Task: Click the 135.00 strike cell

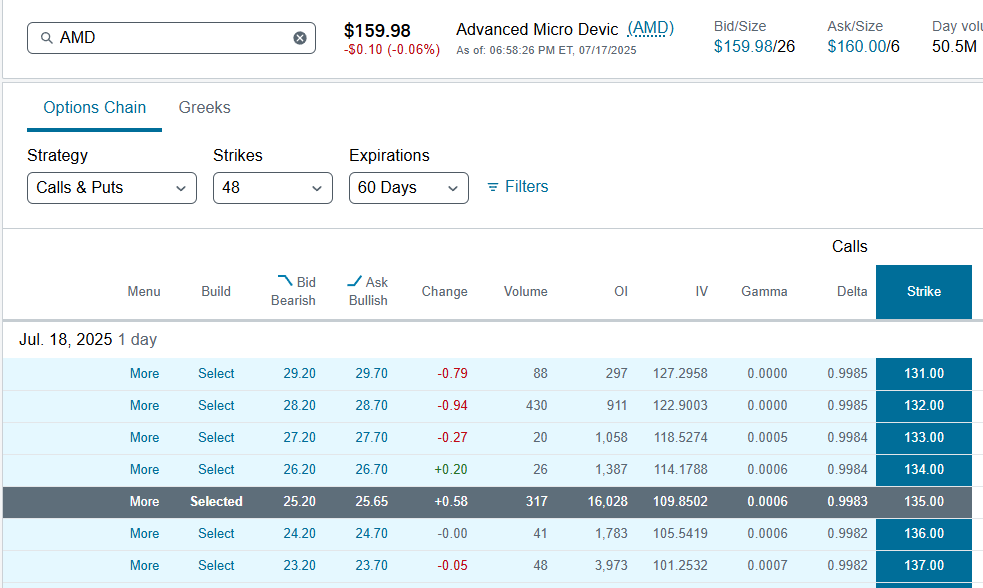Action: (923, 501)
